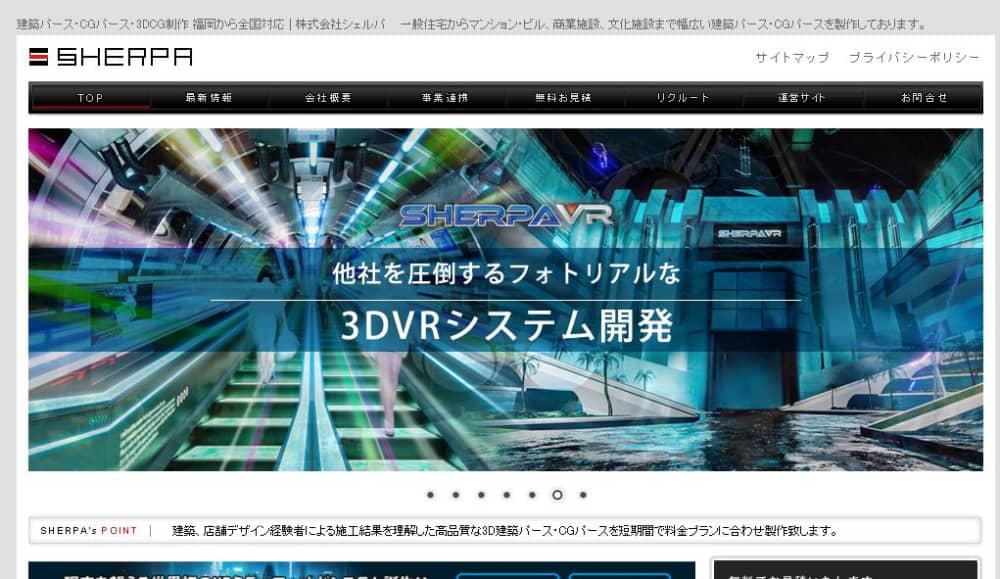Open the サイトマップ link

coord(792,57)
